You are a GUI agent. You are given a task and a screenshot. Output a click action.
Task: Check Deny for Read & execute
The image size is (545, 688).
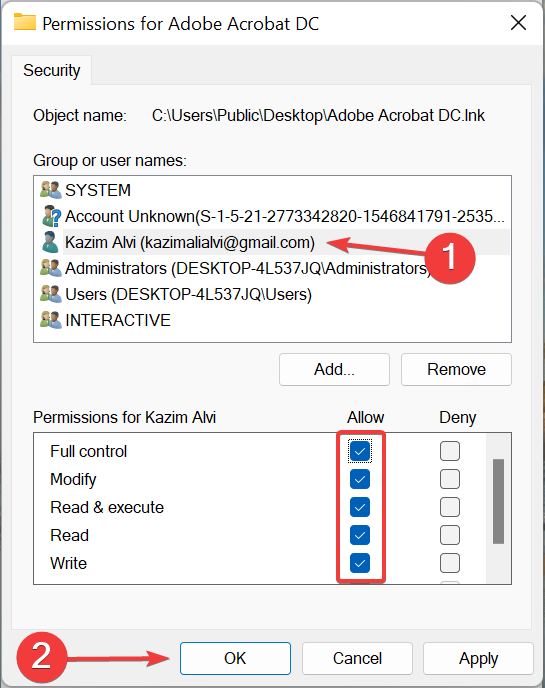[450, 507]
